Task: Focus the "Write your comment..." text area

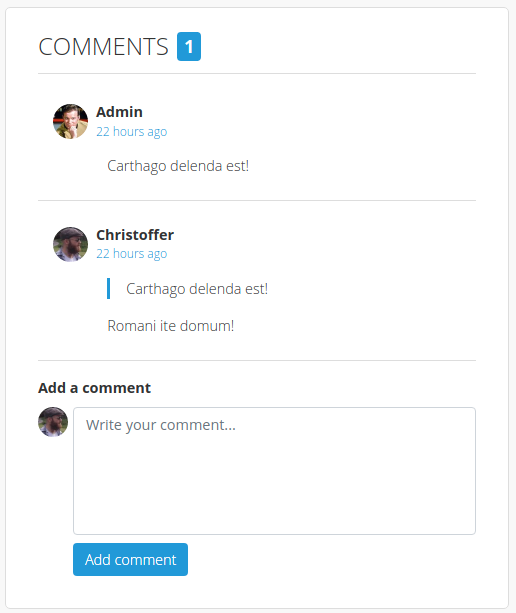Action: click(x=274, y=471)
